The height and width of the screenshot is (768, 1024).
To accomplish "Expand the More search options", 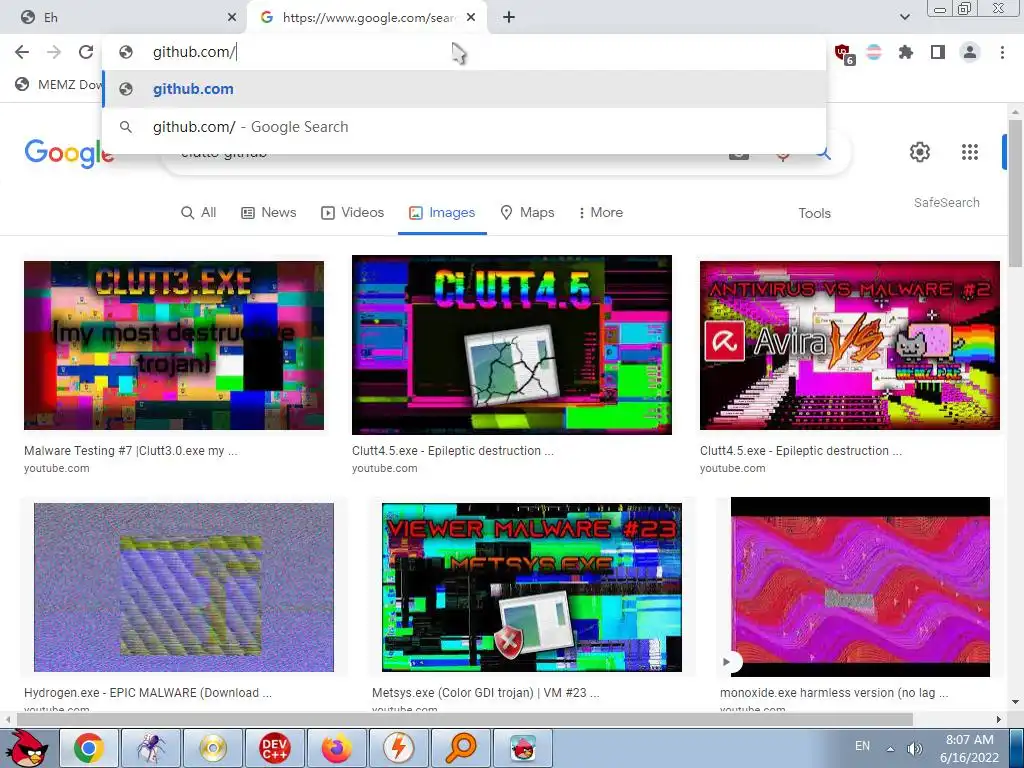I will point(600,213).
